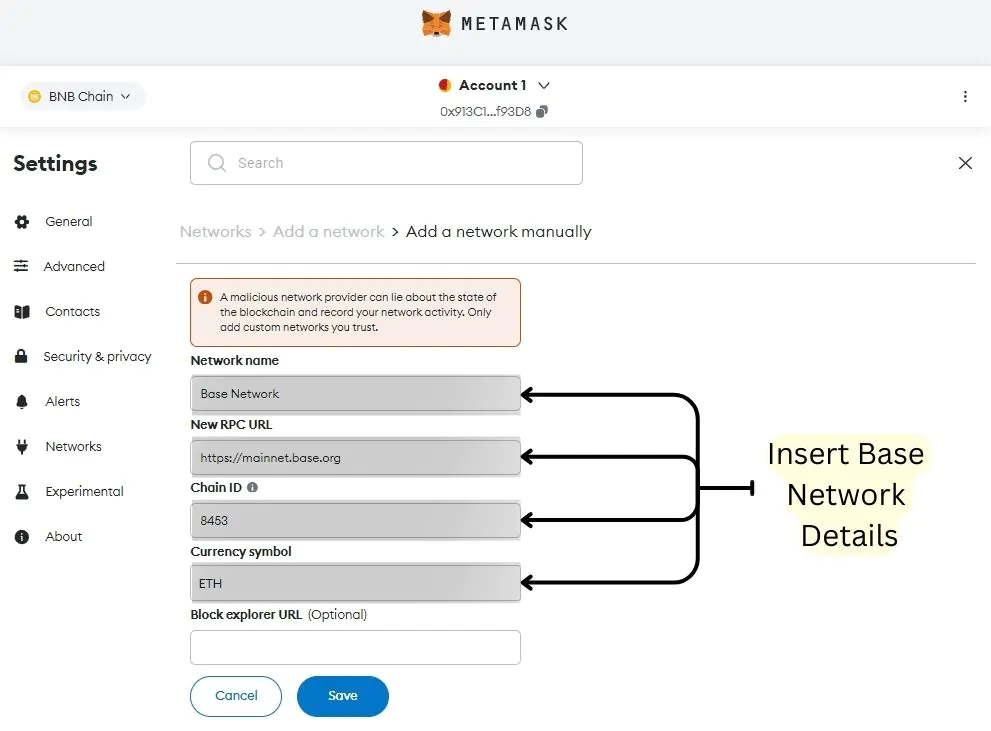The image size is (991, 731).
Task: Click the Account 1 avatar icon
Action: pyautogui.click(x=445, y=85)
